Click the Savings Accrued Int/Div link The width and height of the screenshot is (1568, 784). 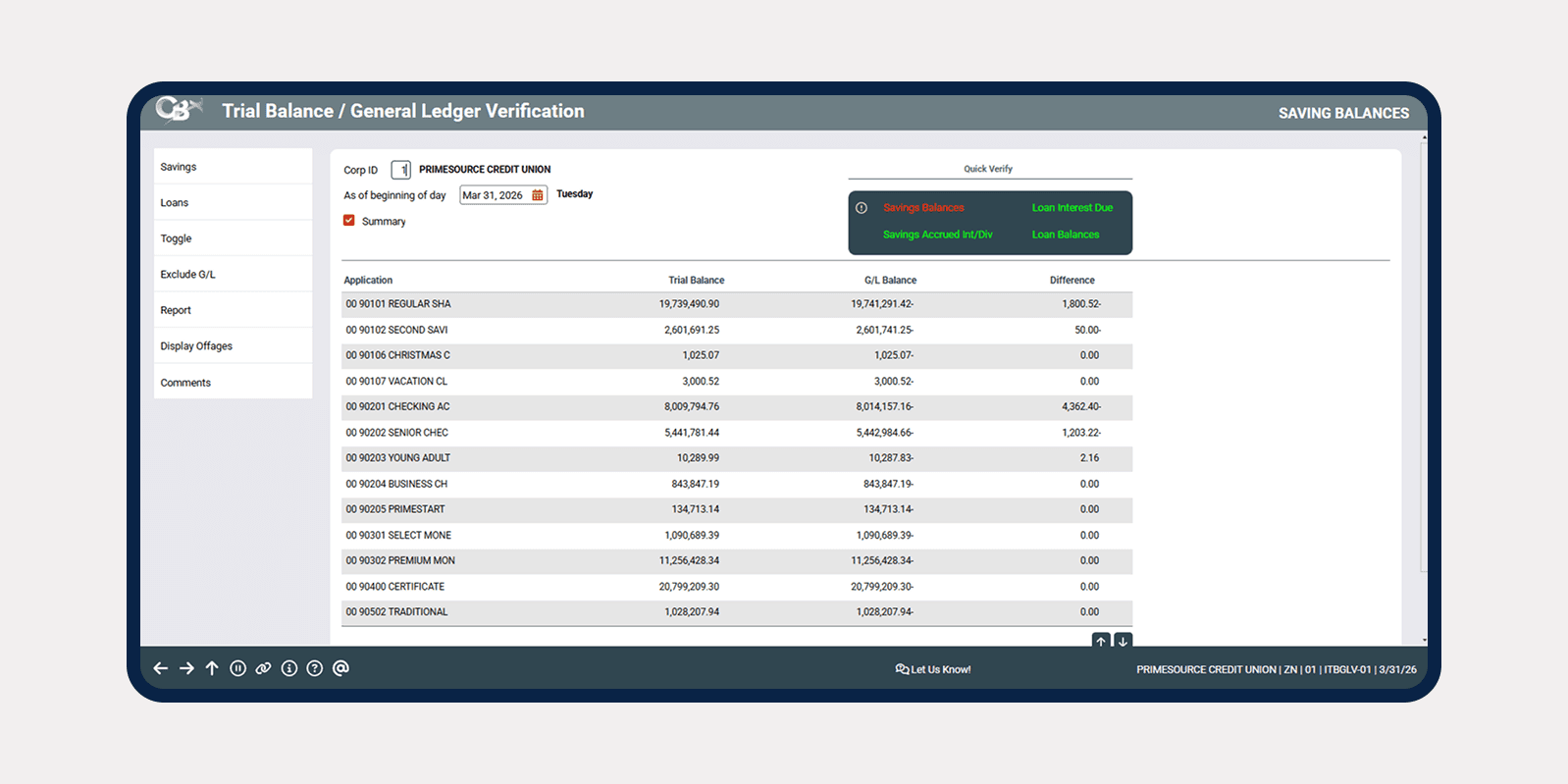tap(937, 235)
